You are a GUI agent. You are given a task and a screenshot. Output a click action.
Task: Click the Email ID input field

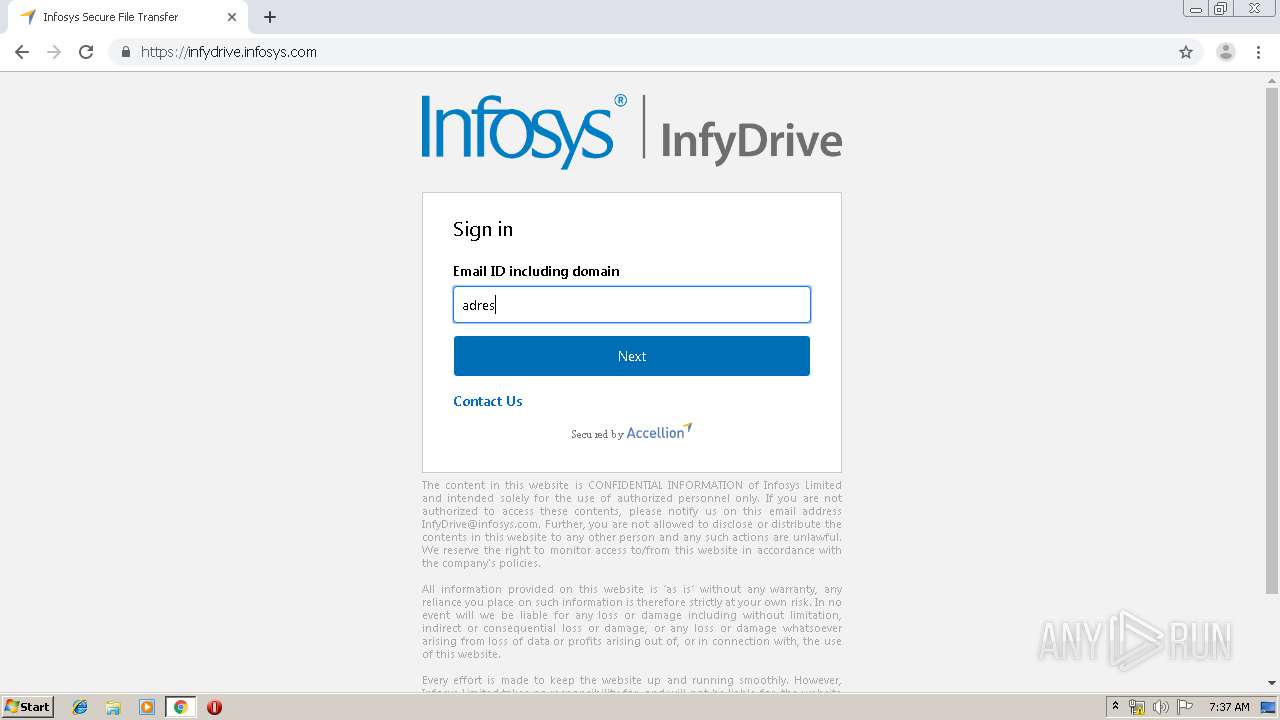point(632,305)
